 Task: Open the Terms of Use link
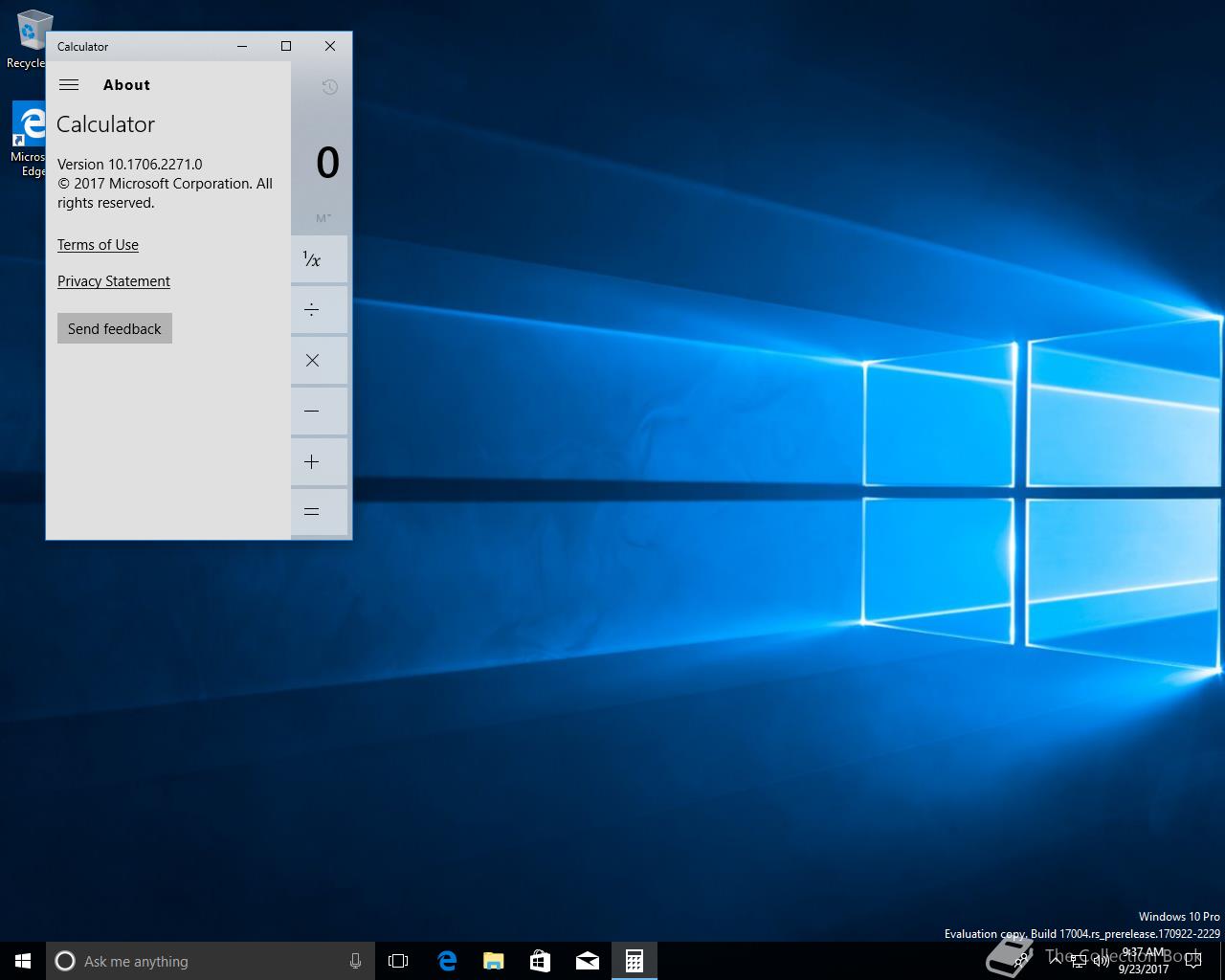tap(98, 245)
